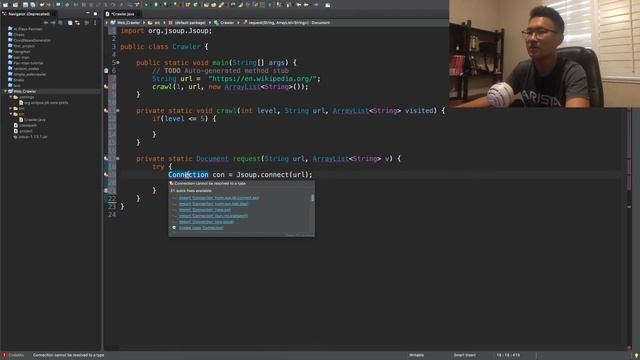Expand the bin folder
The width and height of the screenshot is (640, 360).
click(x=11, y=109)
